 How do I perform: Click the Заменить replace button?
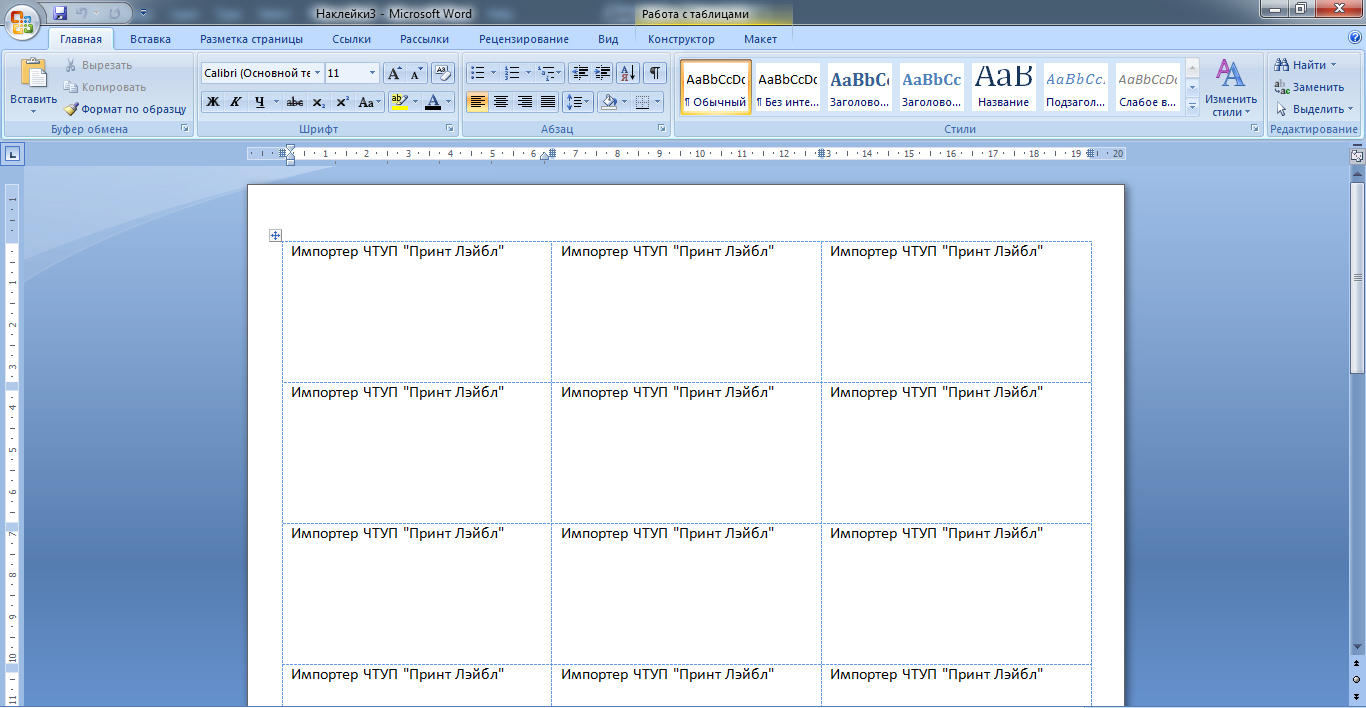click(x=1309, y=87)
